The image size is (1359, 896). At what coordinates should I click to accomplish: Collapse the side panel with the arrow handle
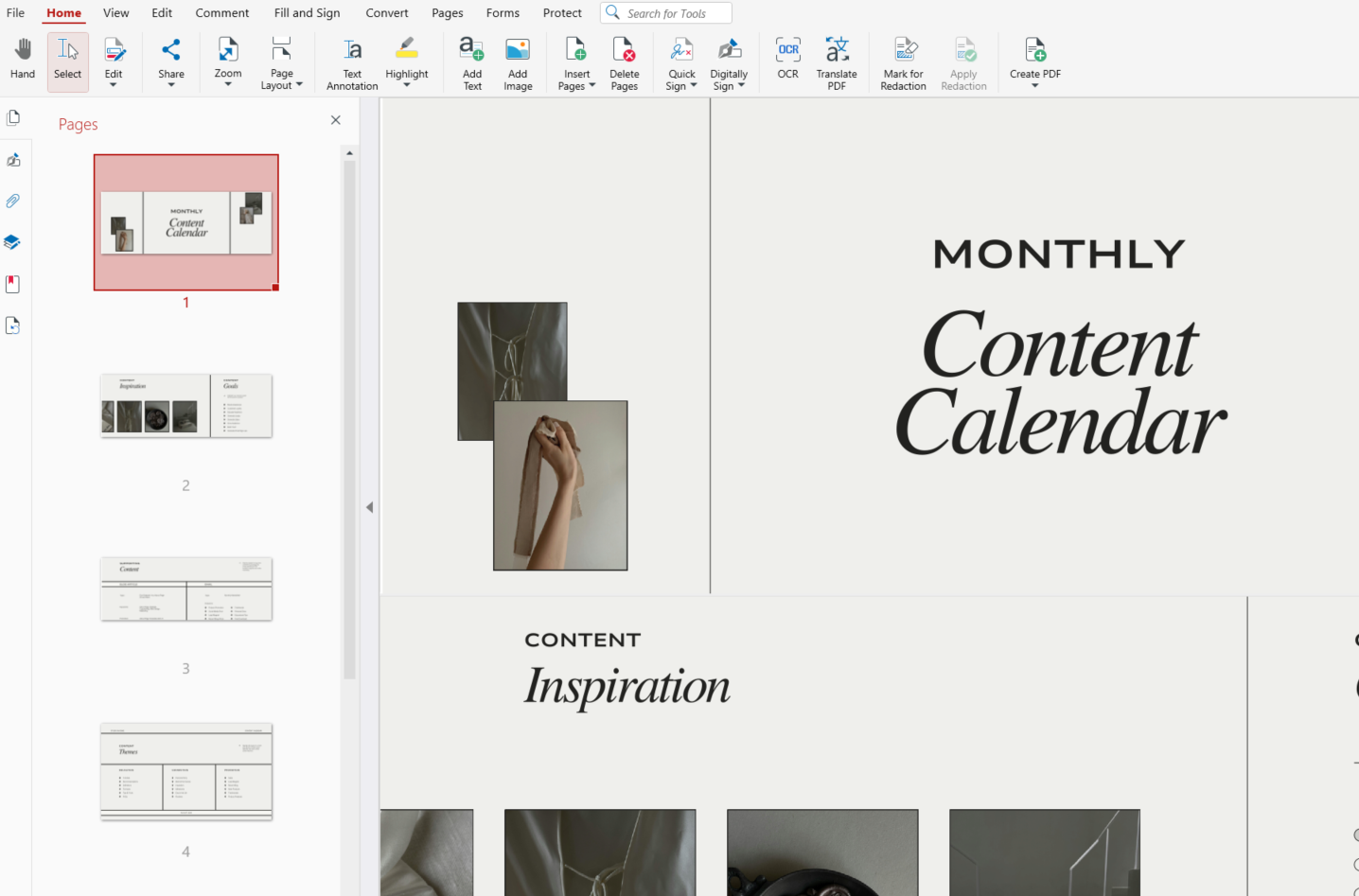coord(369,507)
